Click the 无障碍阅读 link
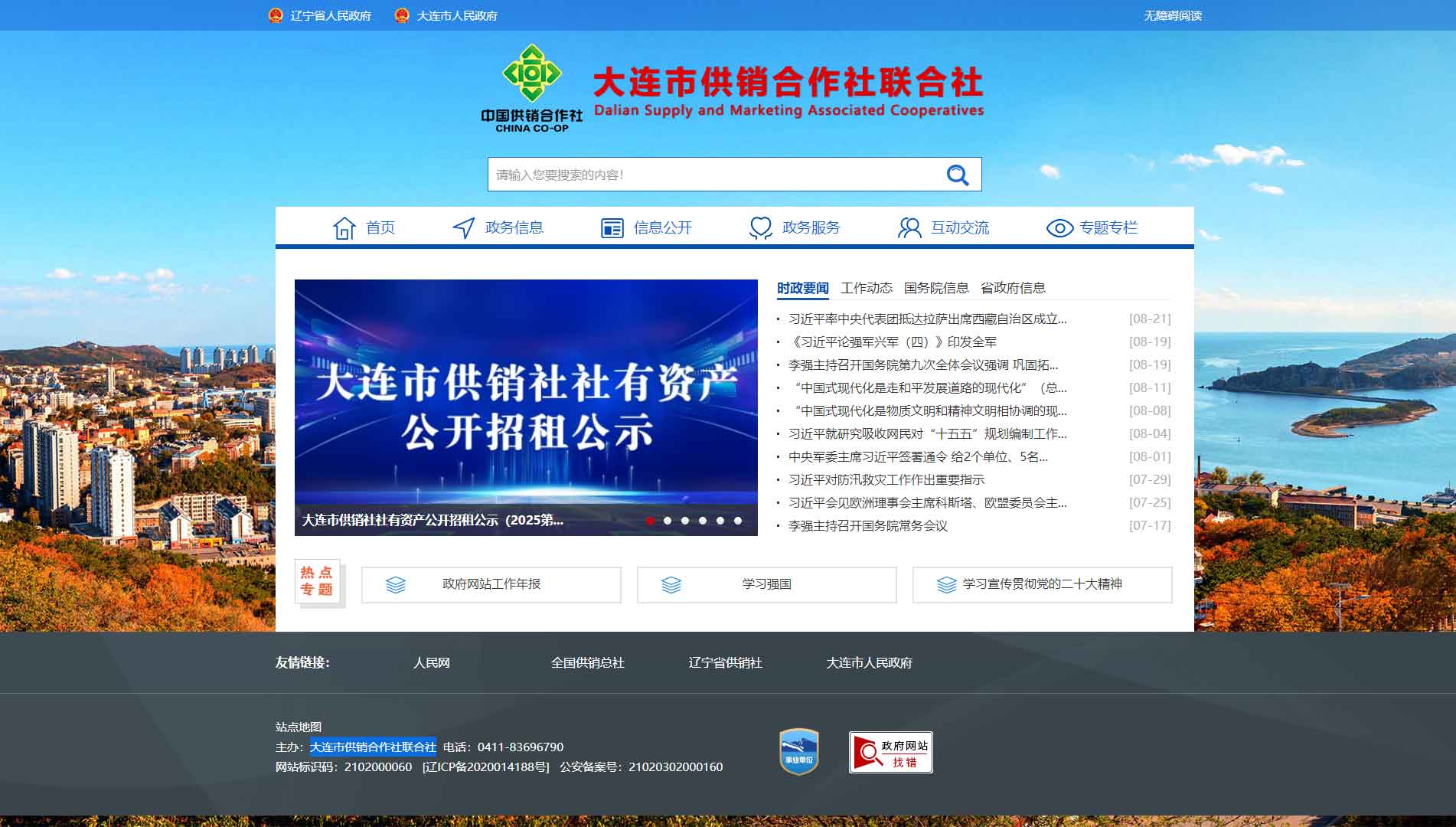The height and width of the screenshot is (827, 1456). tap(1173, 15)
